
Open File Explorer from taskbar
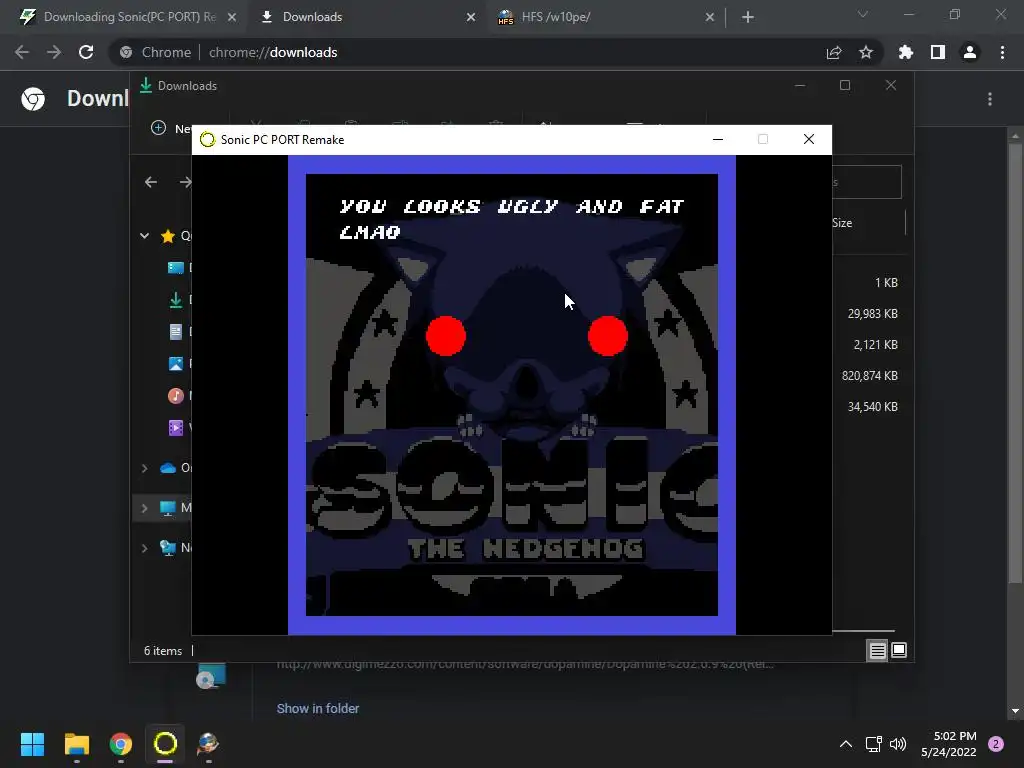coord(77,744)
